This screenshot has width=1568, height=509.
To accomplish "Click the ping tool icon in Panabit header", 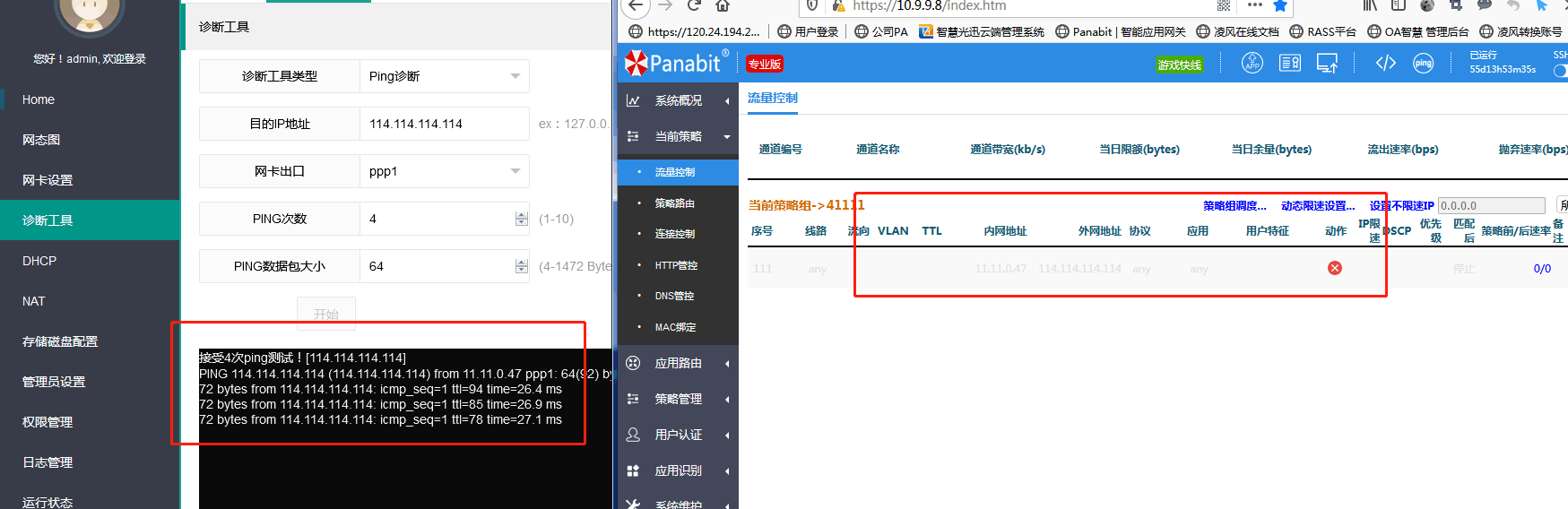I will 1423,63.
